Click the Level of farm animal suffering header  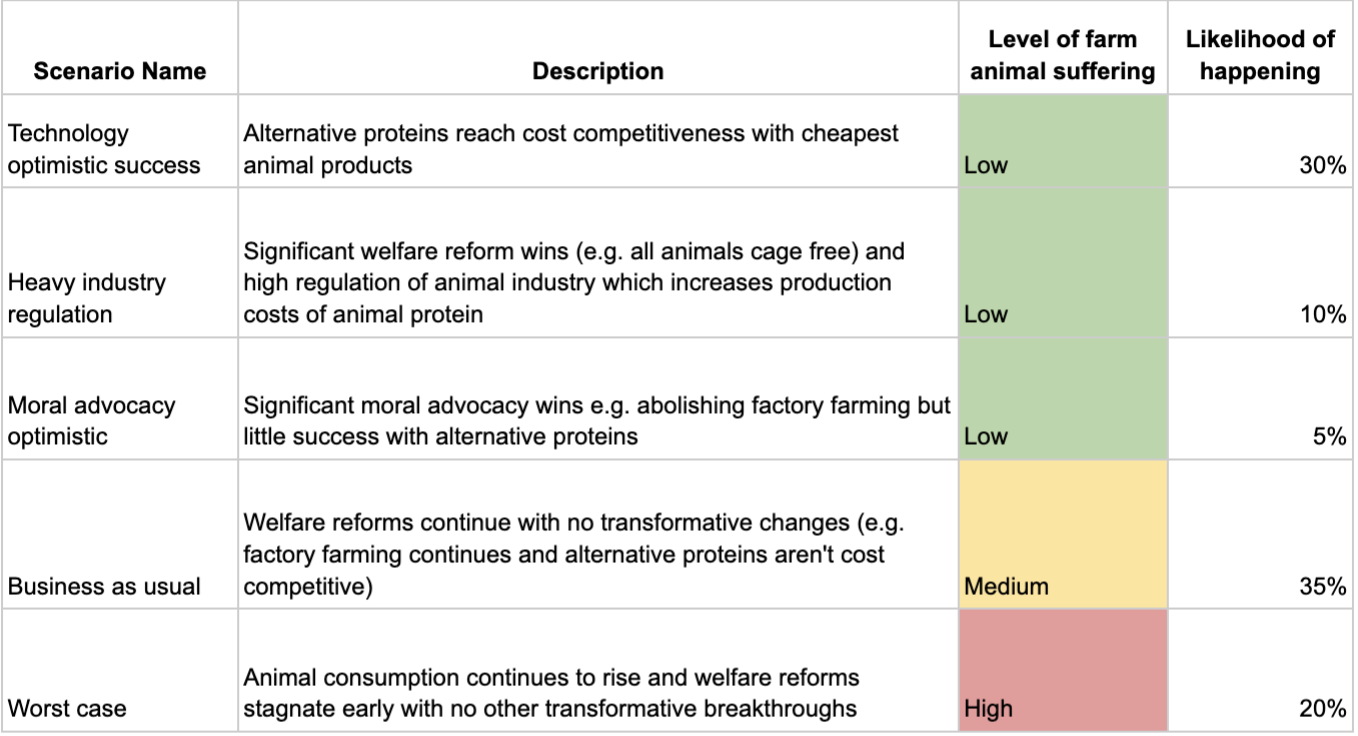tap(1062, 55)
